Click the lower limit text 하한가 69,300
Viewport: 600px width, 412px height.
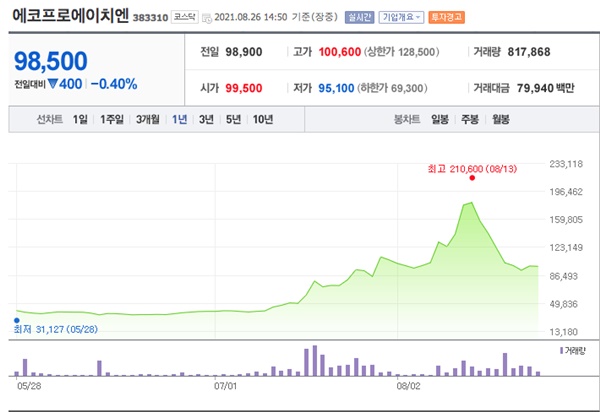392,88
